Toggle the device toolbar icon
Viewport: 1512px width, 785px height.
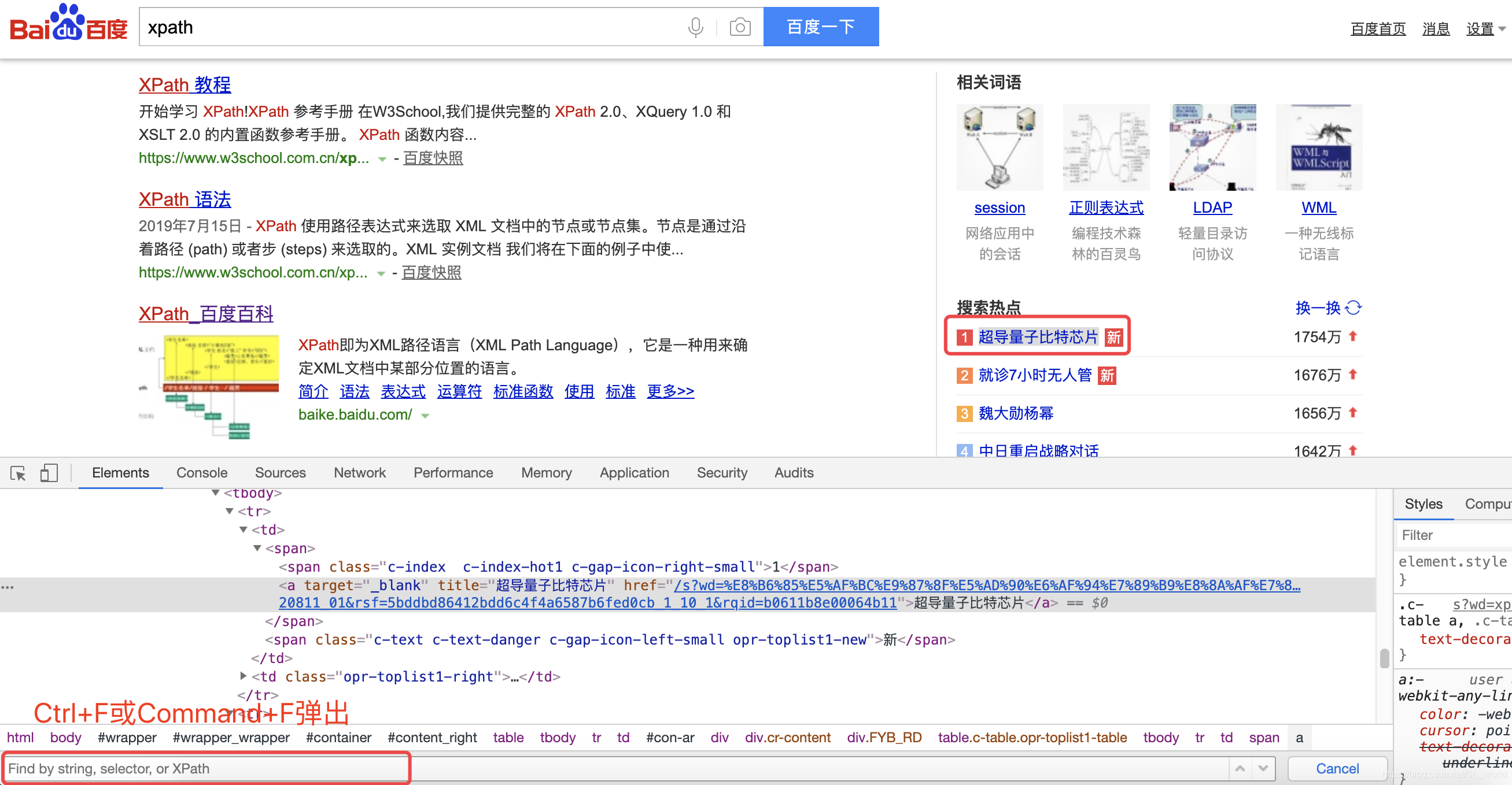click(x=49, y=473)
